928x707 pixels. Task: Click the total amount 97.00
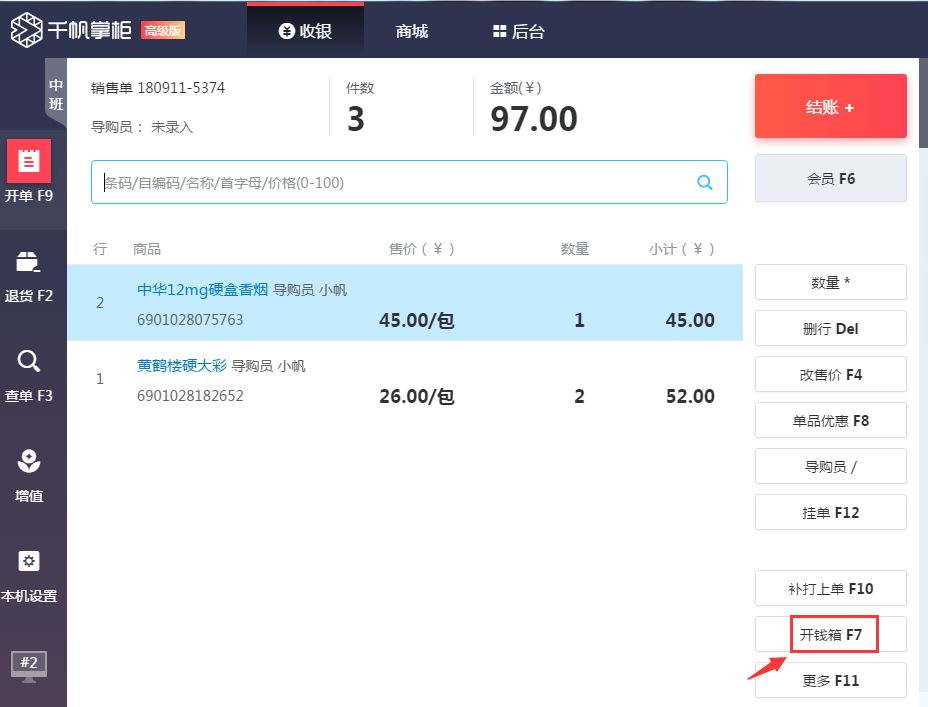[534, 119]
